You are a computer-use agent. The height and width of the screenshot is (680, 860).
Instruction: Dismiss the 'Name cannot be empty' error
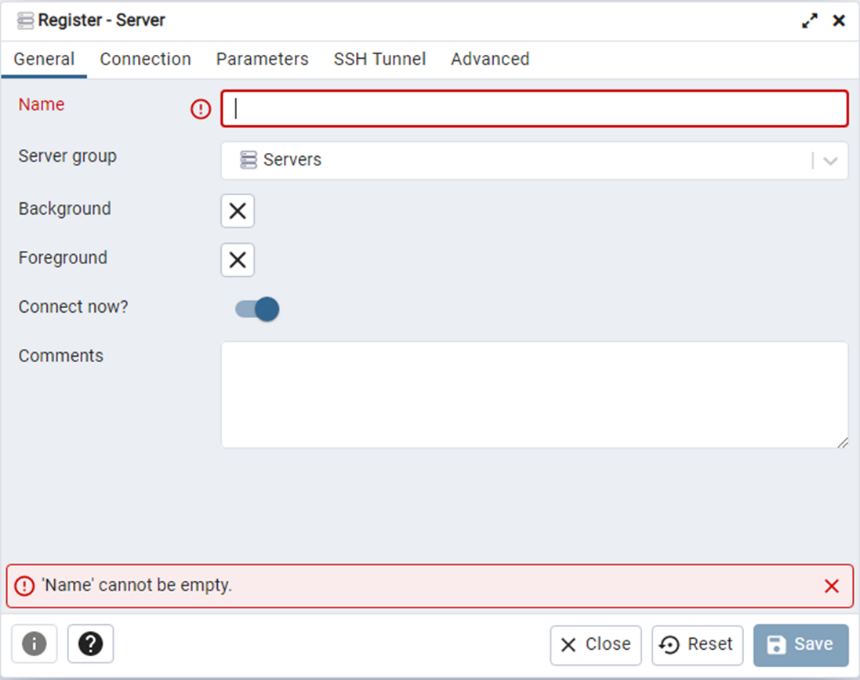831,586
